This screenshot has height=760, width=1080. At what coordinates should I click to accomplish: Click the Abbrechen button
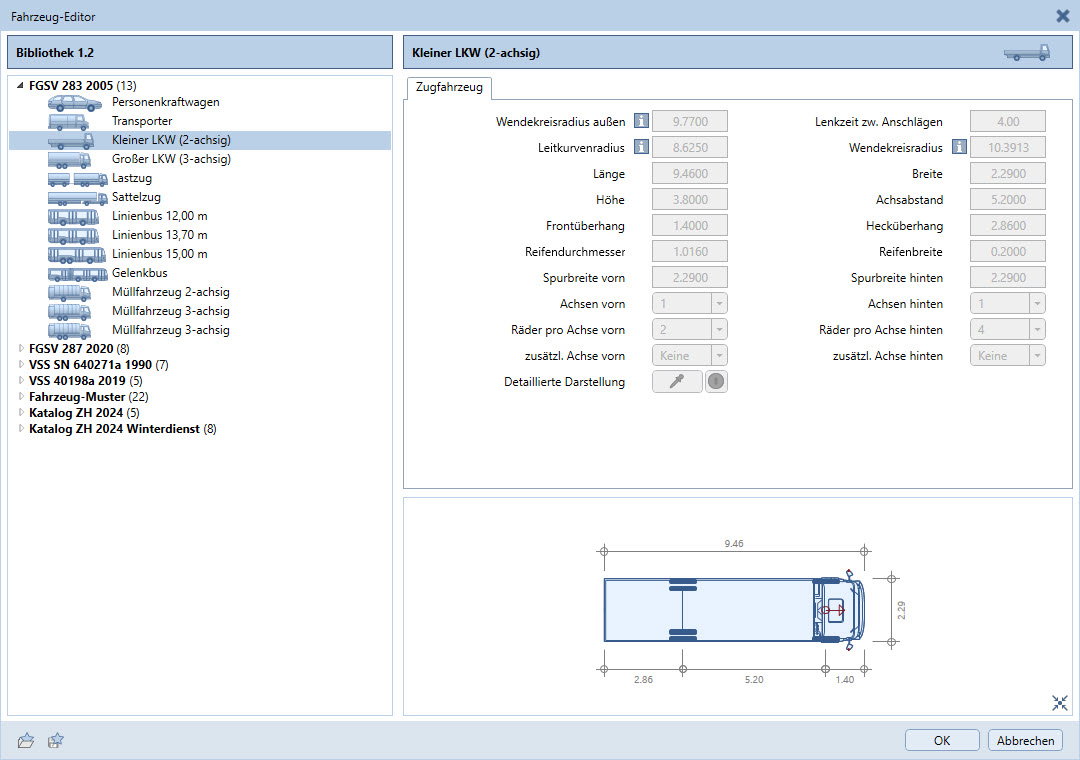[x=1025, y=741]
